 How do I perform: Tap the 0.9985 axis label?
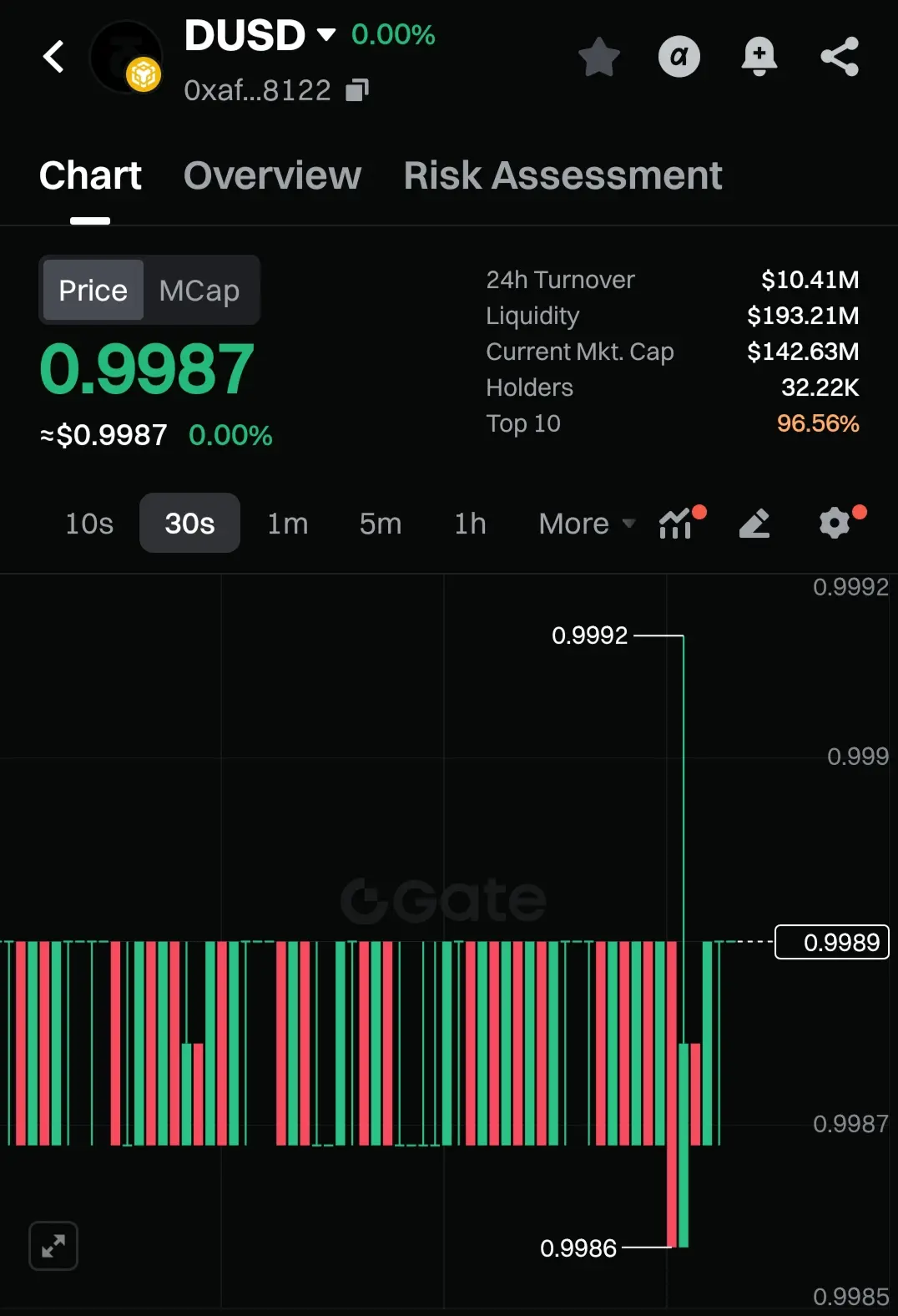850,1297
